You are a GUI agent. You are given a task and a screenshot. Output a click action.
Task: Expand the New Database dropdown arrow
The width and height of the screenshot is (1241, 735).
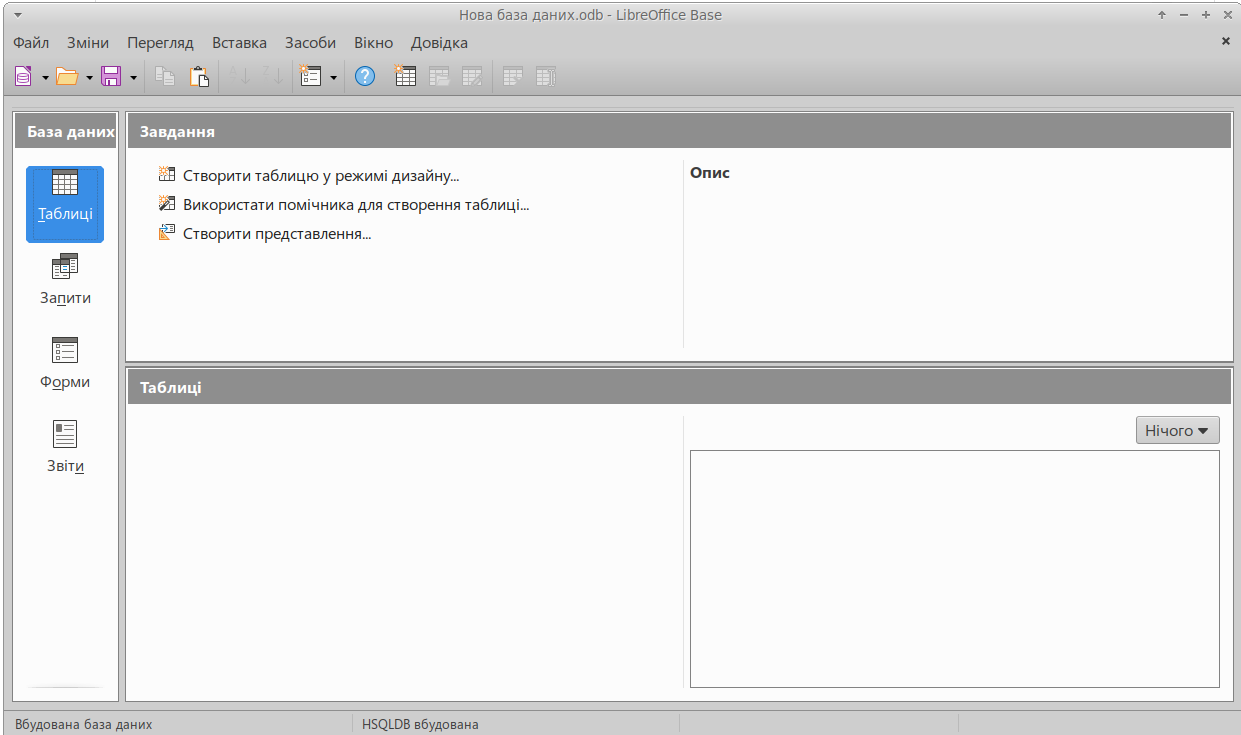(x=45, y=77)
